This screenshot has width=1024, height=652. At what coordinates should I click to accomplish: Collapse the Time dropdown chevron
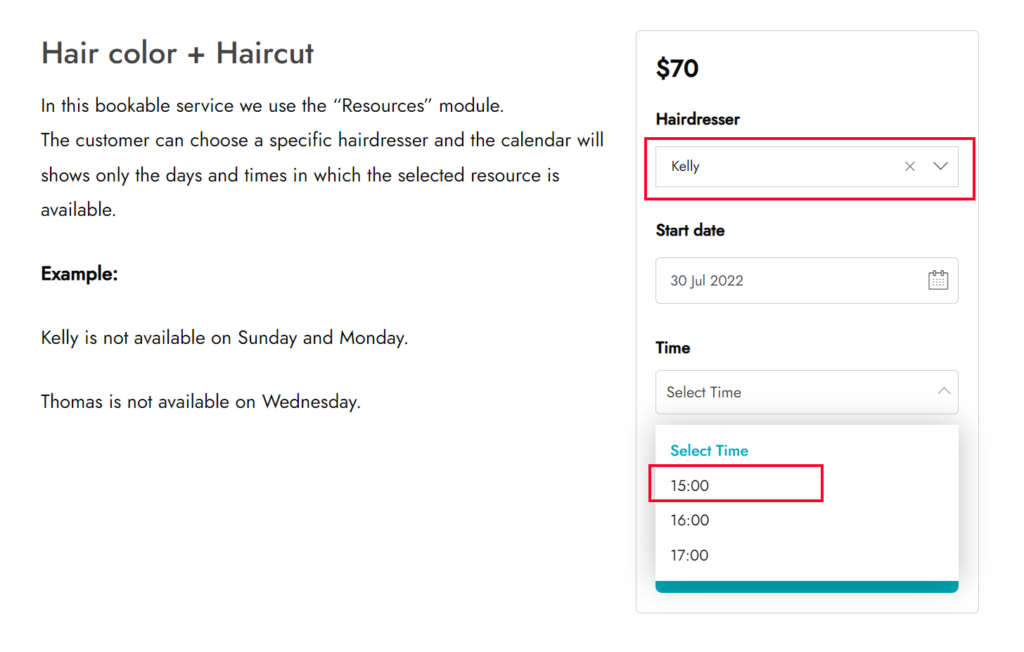[x=944, y=391]
